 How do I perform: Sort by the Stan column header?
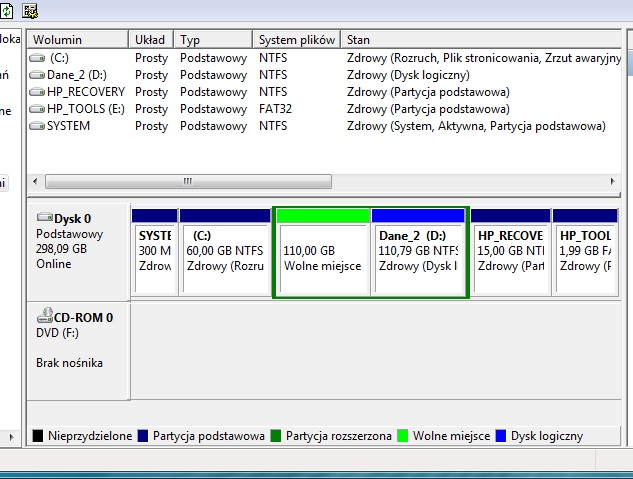[x=481, y=40]
